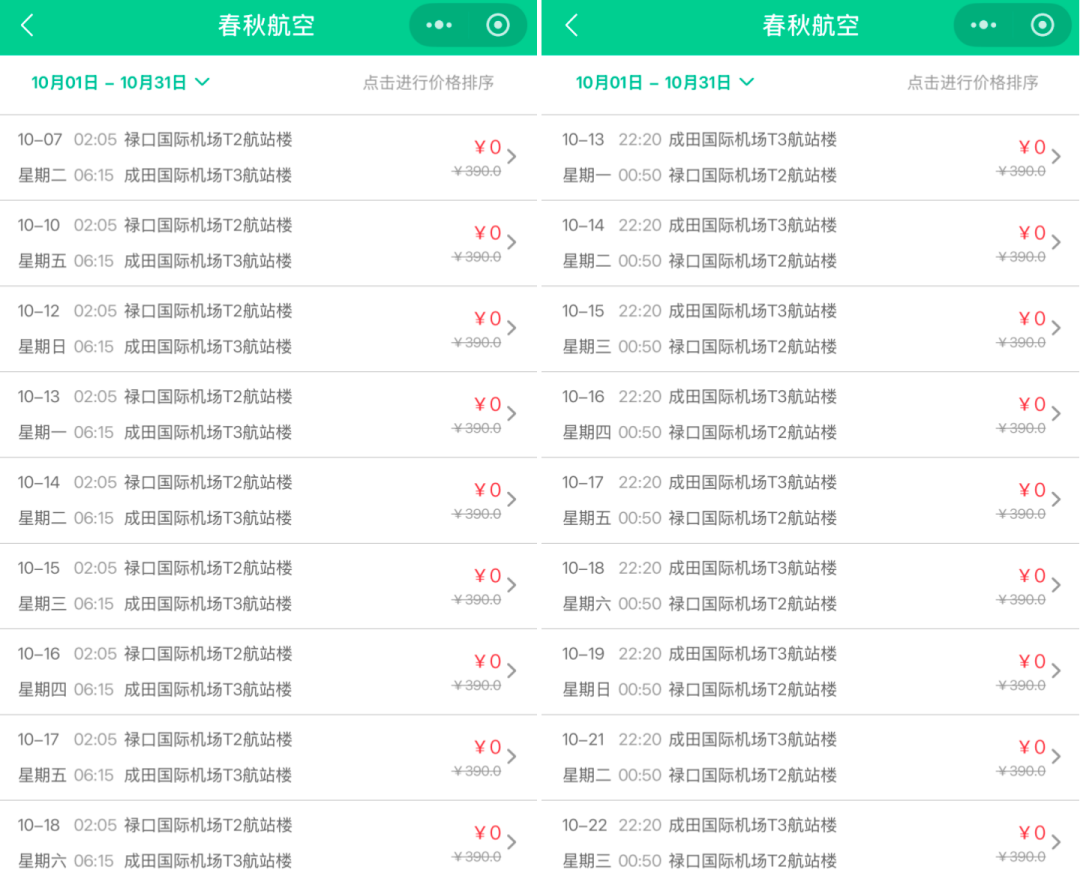Select ¥0 price of 10-07 星期二 flight

pos(488,147)
